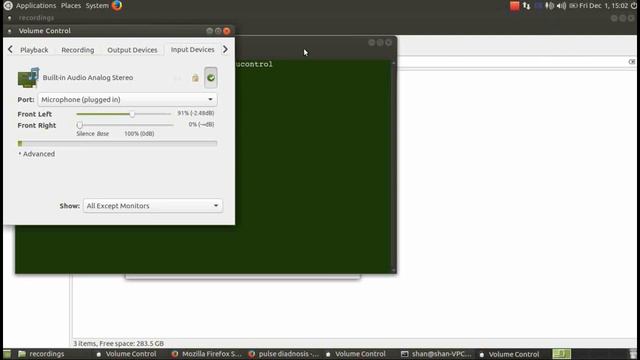Expand the Advanced section
The width and height of the screenshot is (640, 360).
click(37, 154)
